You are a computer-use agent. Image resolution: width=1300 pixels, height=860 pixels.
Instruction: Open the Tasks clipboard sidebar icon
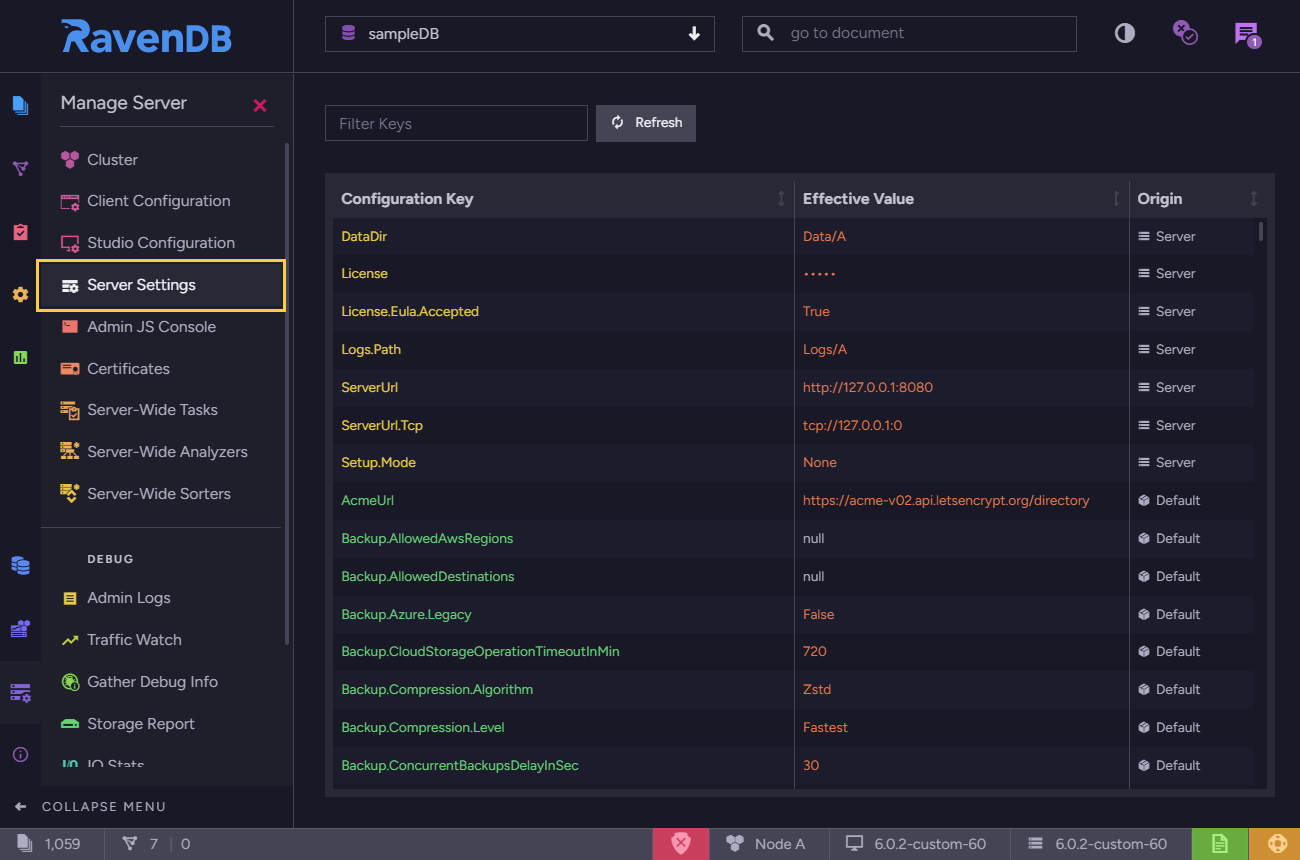[x=20, y=232]
